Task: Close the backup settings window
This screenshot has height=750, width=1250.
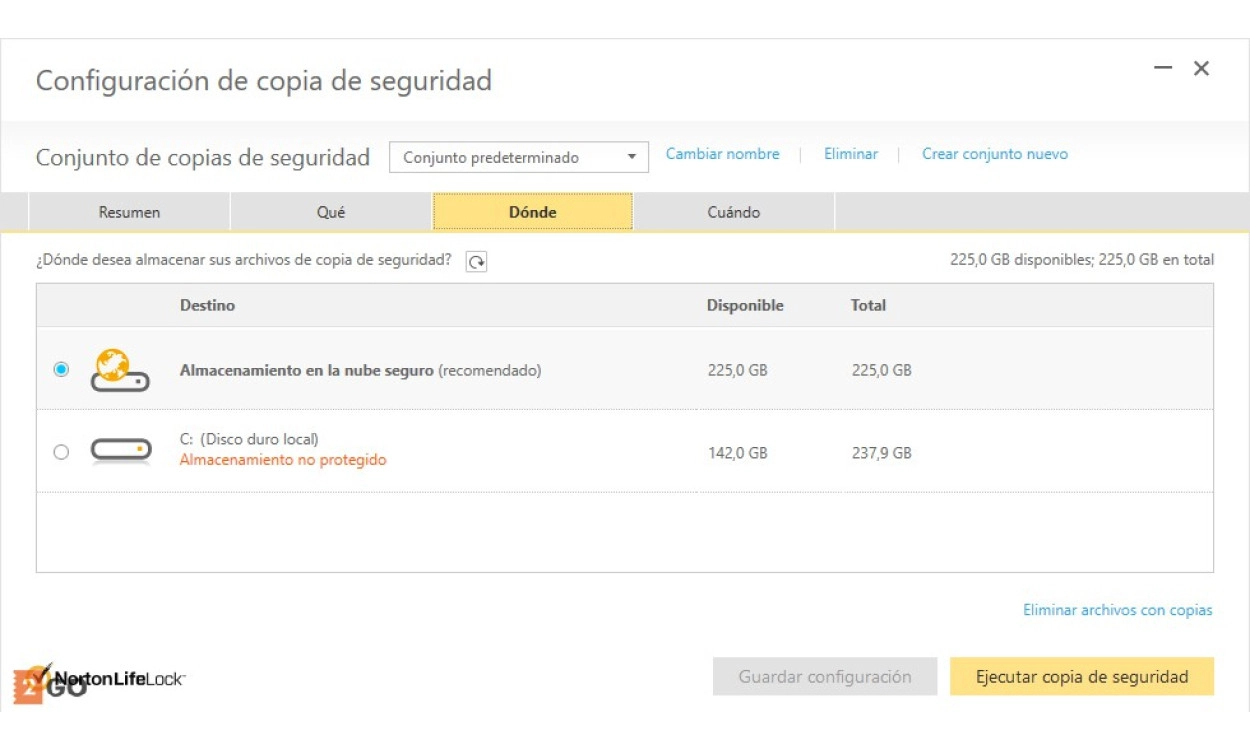Action: tap(1202, 68)
